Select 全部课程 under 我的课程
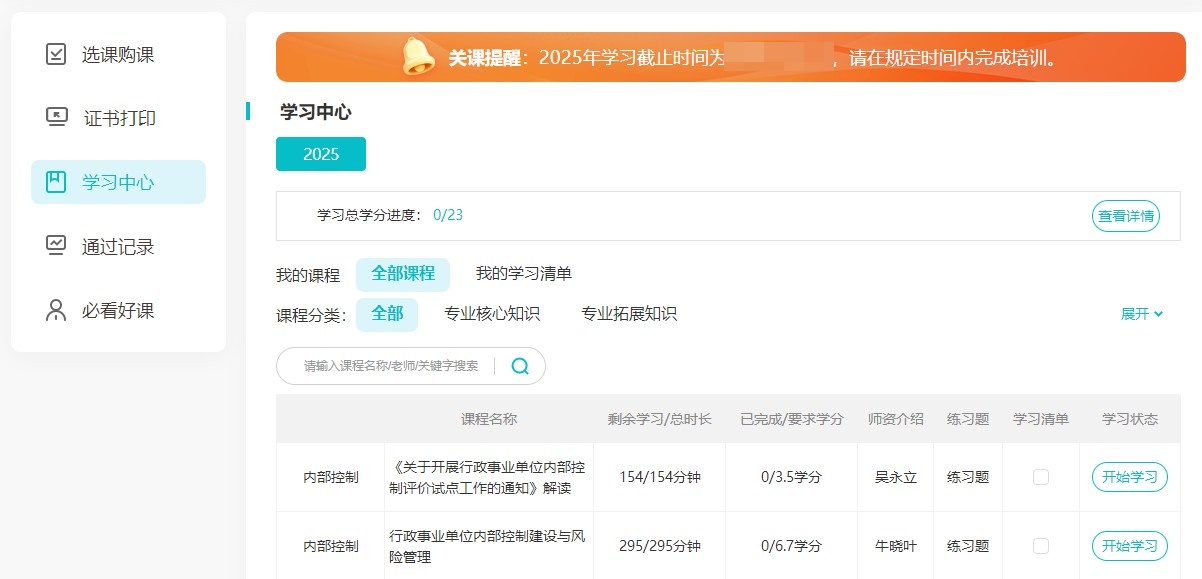Screen dimensions: 1202x579 403,274
